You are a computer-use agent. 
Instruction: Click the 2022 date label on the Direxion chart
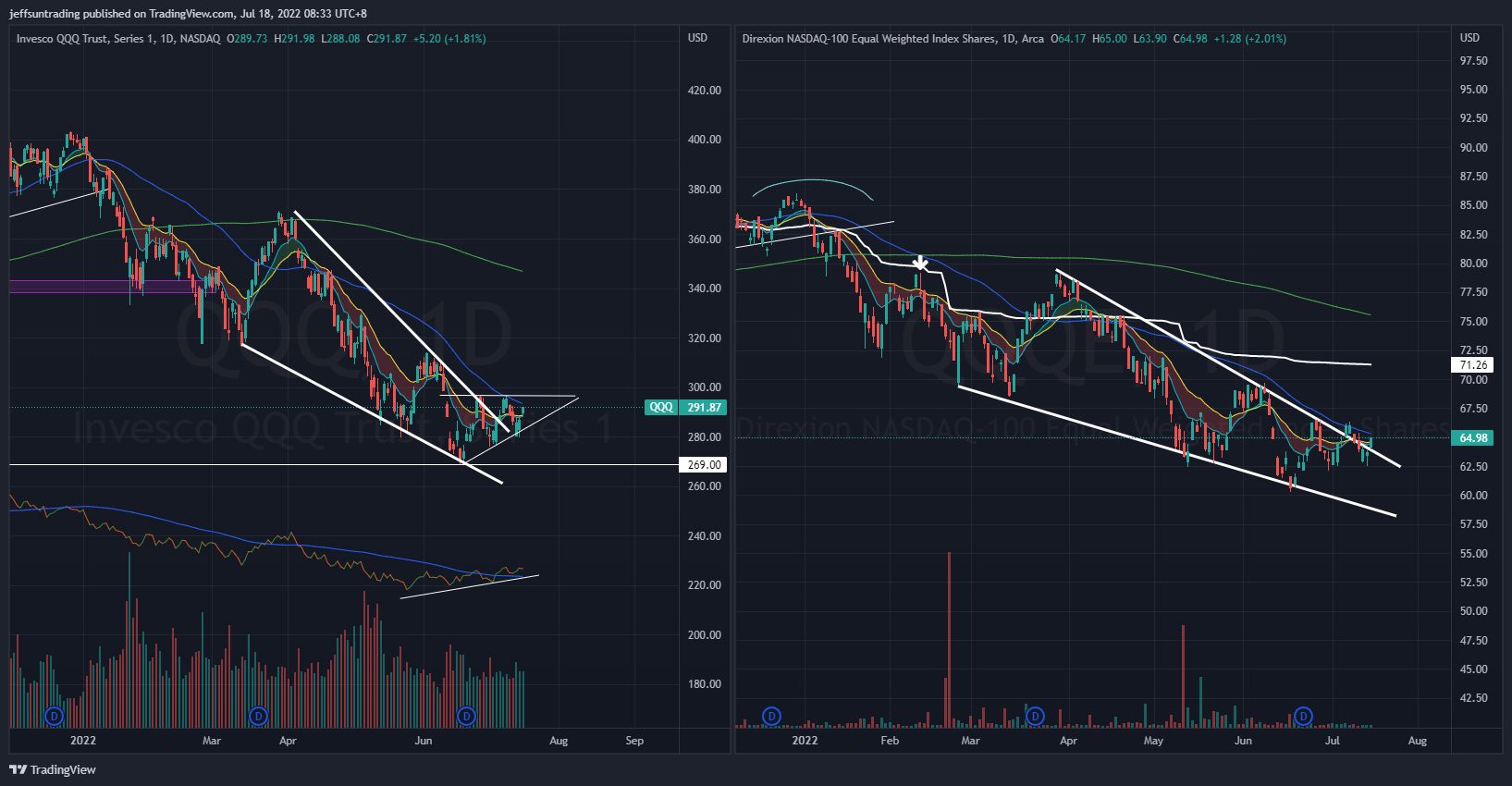click(805, 741)
